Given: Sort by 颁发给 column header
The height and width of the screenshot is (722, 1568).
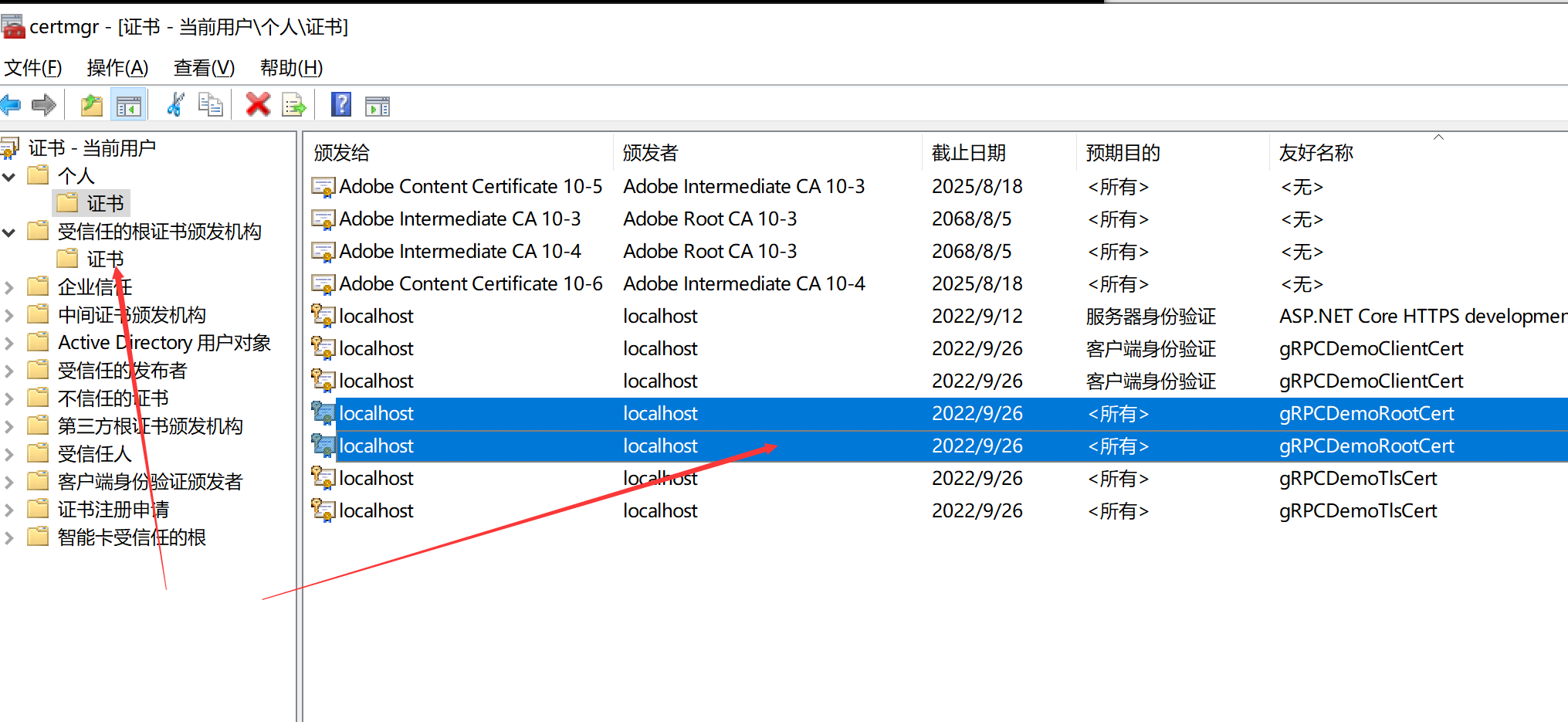Looking at the screenshot, I should (x=341, y=153).
